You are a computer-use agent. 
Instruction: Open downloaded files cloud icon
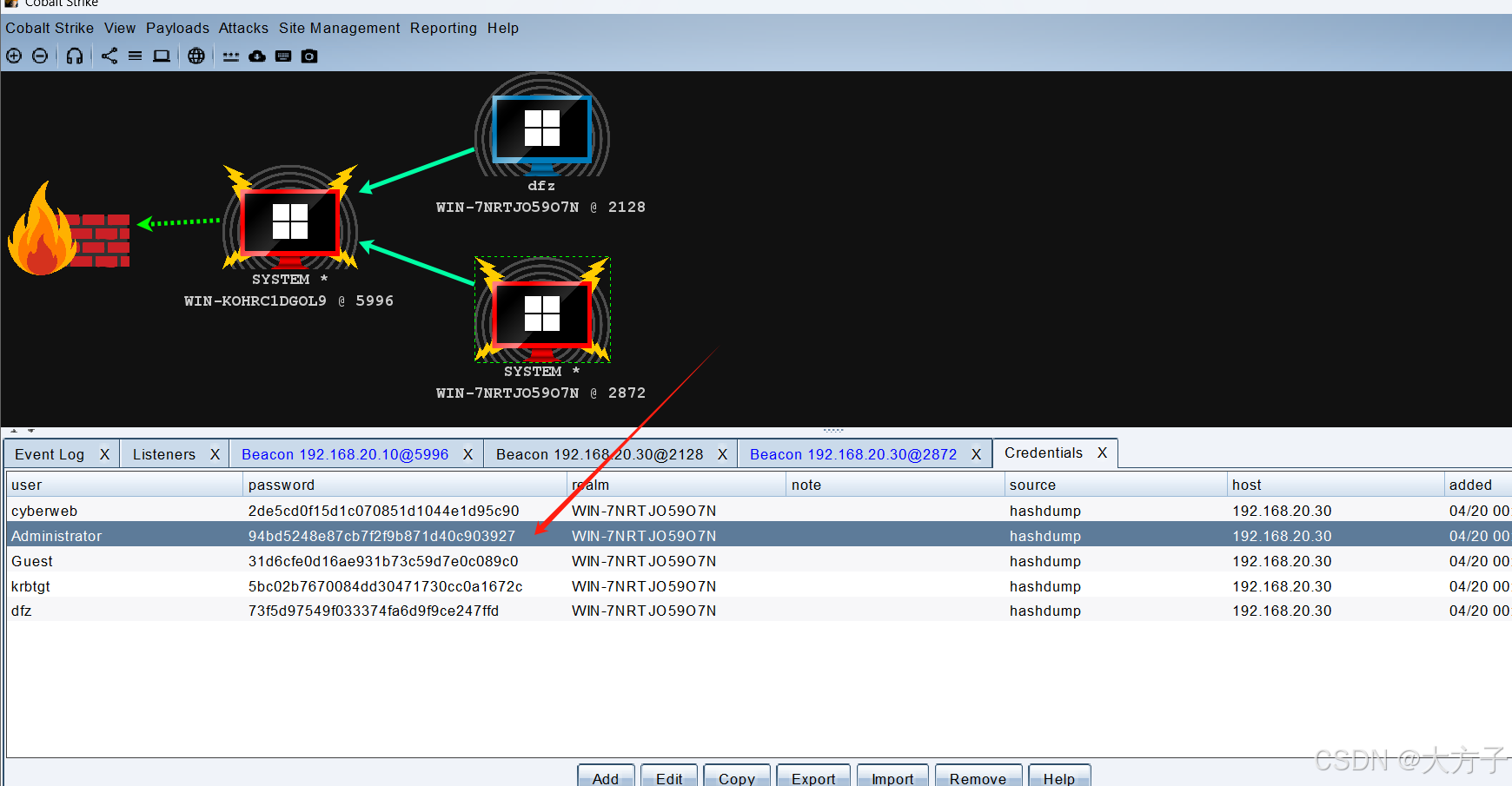257,56
